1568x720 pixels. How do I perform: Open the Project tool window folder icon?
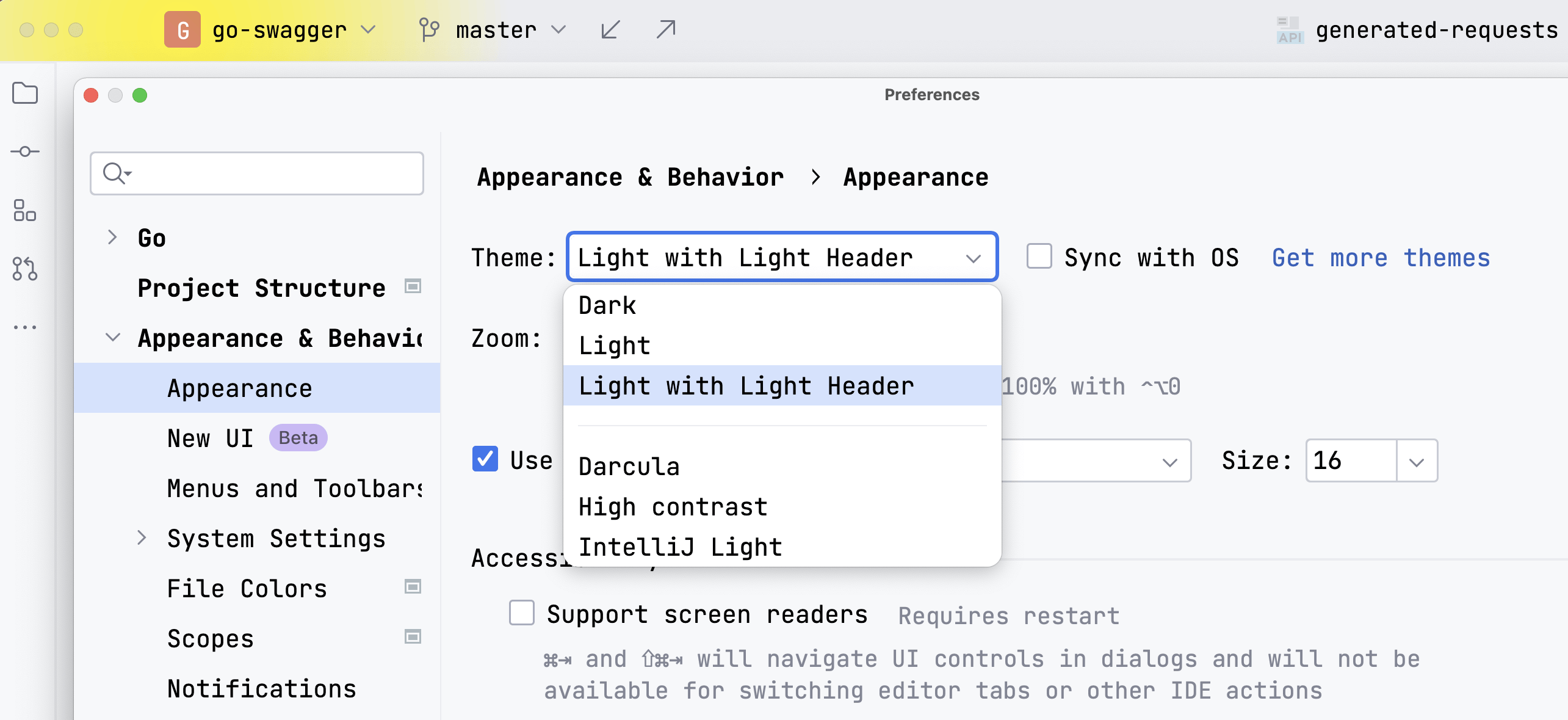[25, 93]
